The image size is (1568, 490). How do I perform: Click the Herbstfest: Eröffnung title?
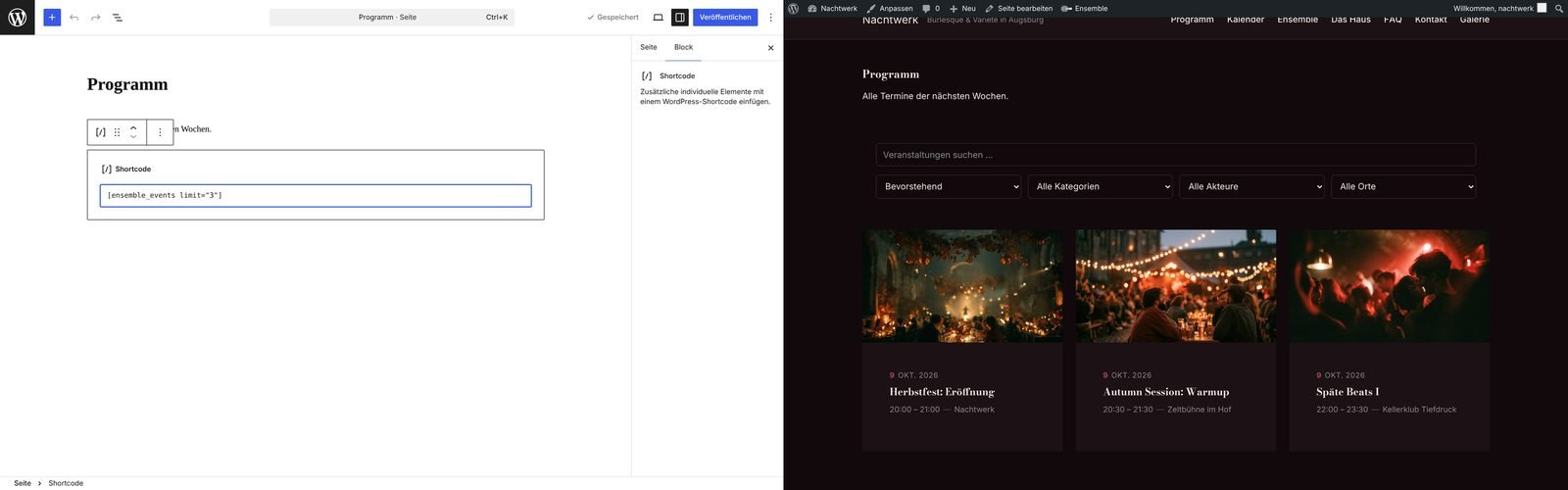pos(942,392)
